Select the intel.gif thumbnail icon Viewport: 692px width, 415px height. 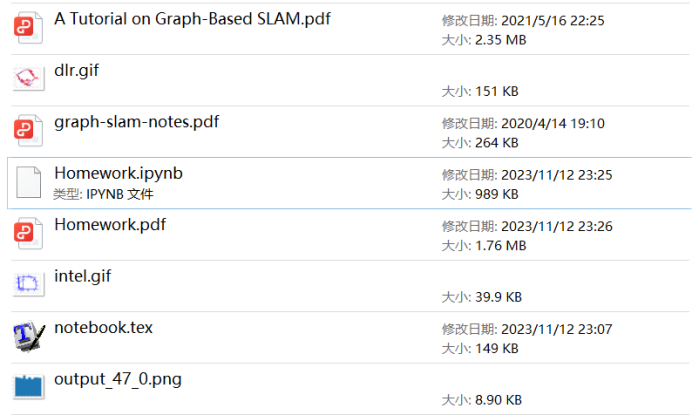[x=27, y=285]
